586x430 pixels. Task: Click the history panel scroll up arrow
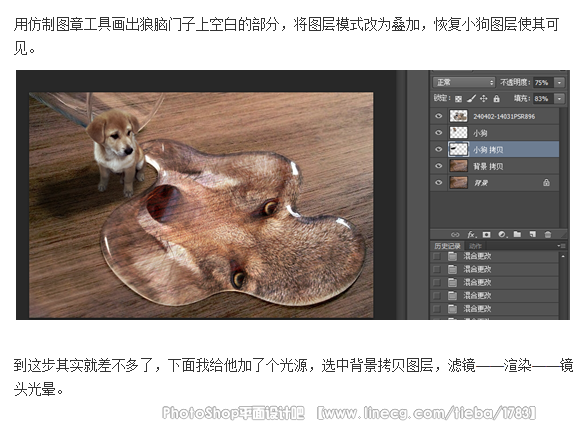563,257
